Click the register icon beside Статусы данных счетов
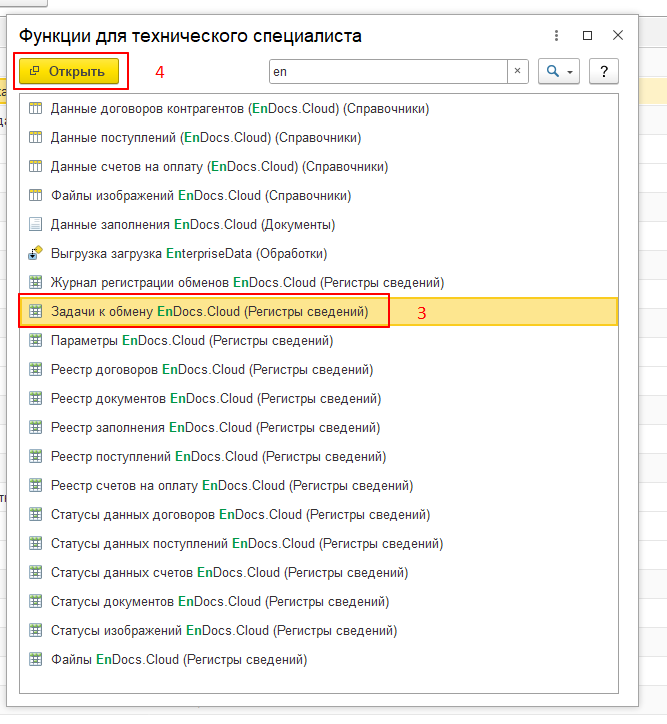 click(36, 572)
